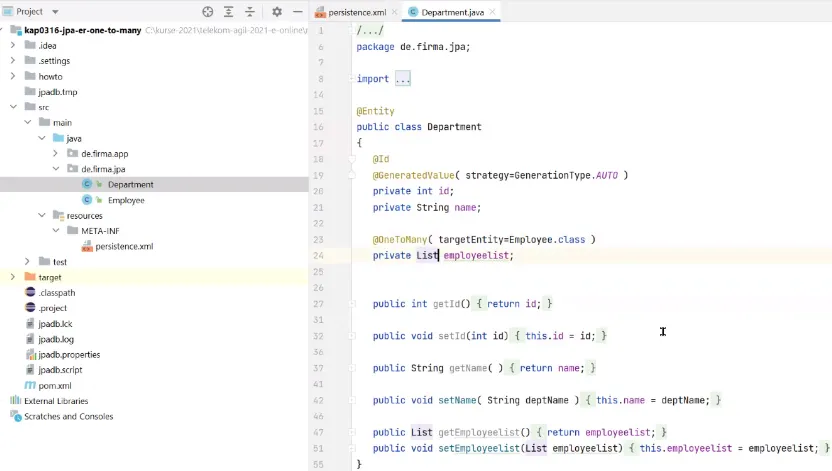Screen dimensions: 832x471
Task: Switch to the Department.java editor tab
Action: point(453,12)
